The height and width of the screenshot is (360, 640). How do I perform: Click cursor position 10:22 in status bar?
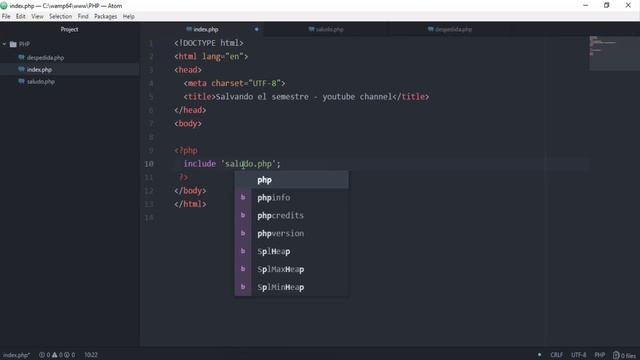pos(91,355)
